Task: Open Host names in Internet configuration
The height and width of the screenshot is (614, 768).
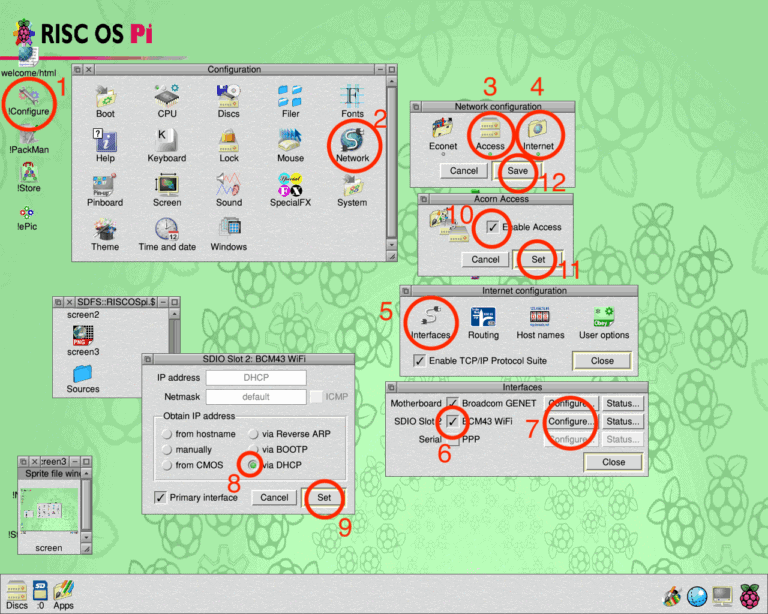Action: 540,323
